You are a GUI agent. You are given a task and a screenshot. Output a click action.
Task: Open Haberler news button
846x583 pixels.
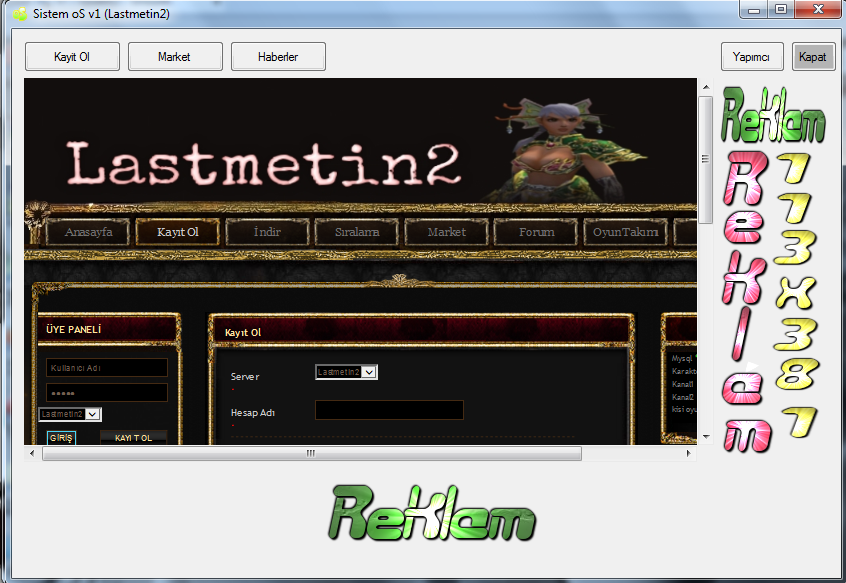pos(278,57)
